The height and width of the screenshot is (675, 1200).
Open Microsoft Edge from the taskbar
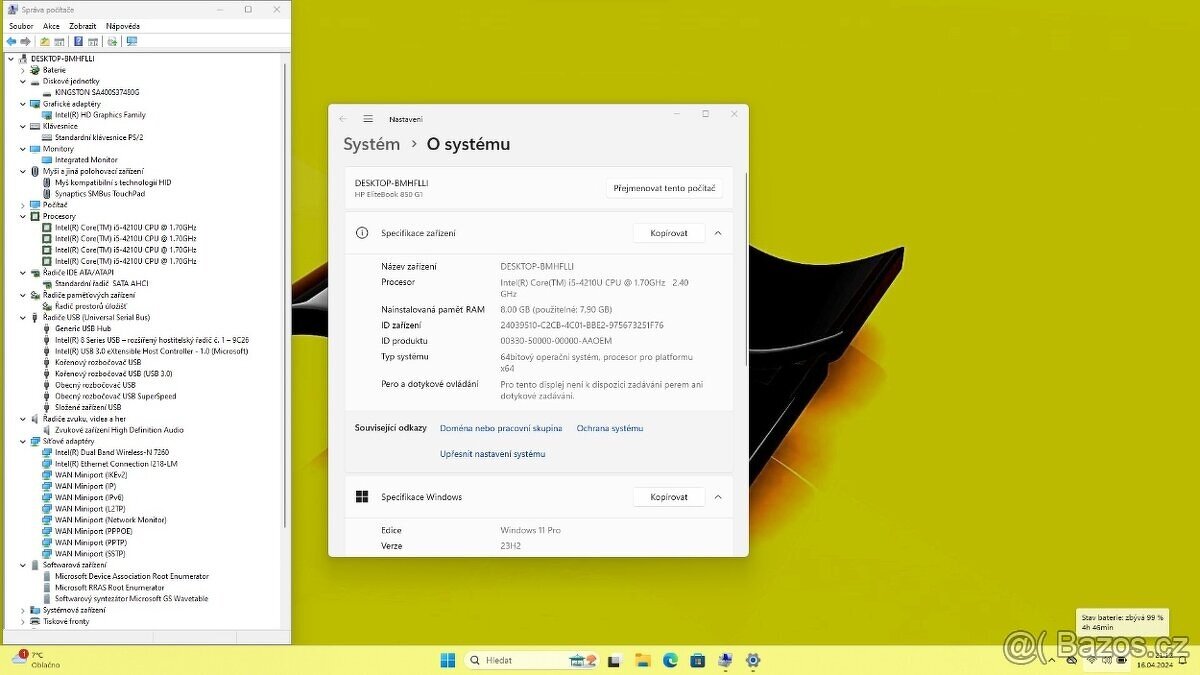tap(670, 660)
